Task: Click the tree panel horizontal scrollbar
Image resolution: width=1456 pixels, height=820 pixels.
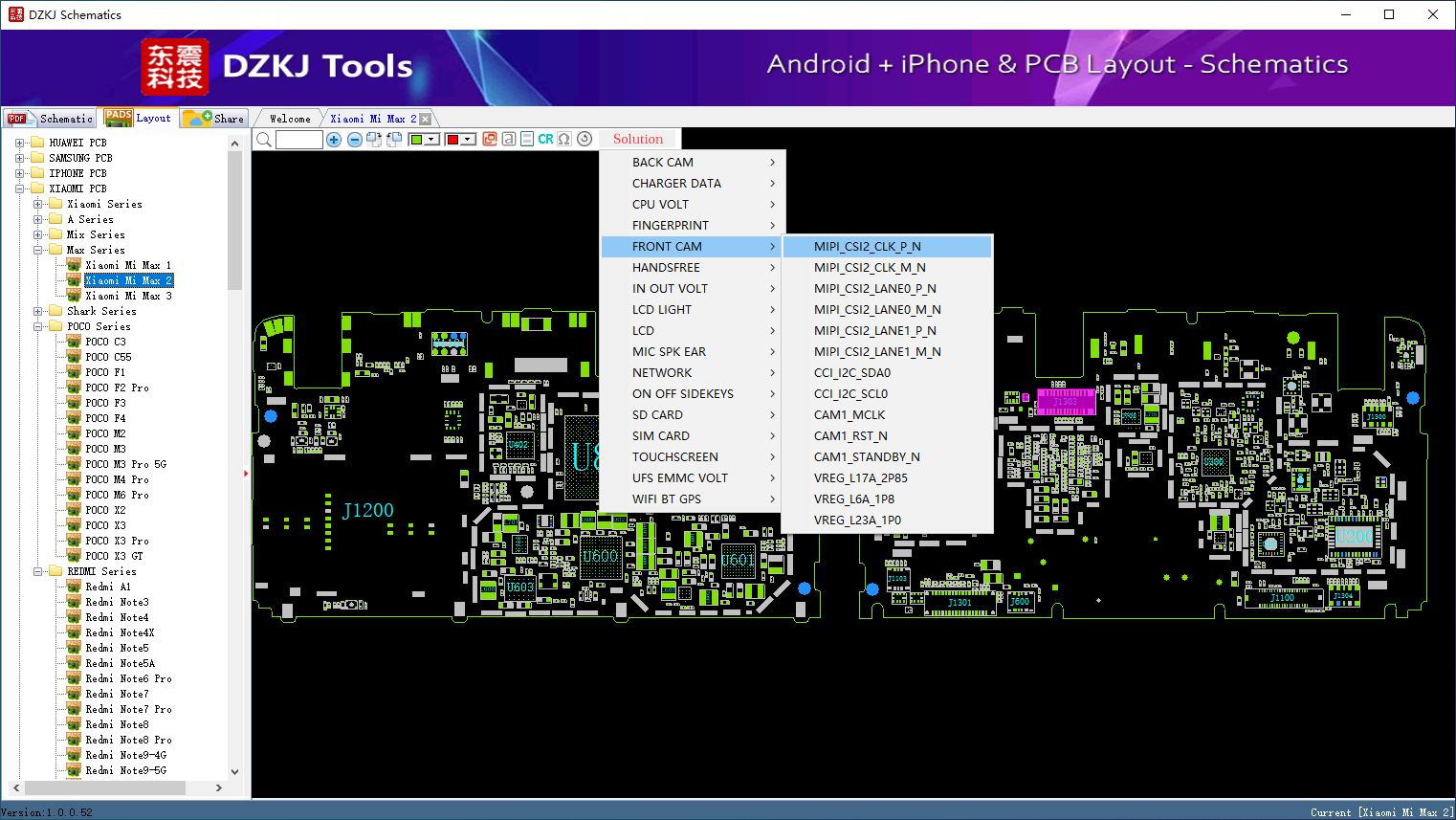Action: (x=104, y=787)
